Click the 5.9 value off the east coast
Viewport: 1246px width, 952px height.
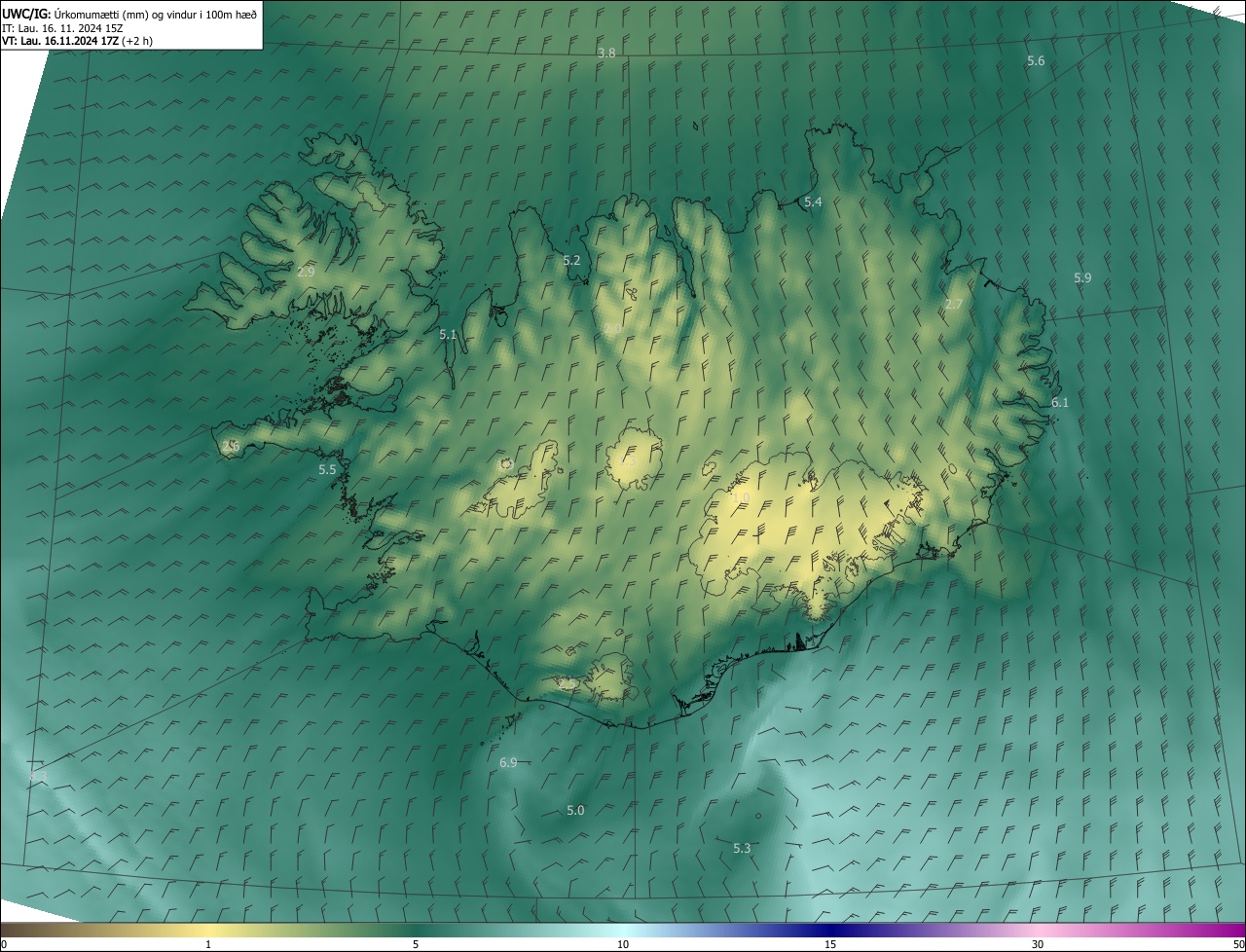pyautogui.click(x=1082, y=278)
